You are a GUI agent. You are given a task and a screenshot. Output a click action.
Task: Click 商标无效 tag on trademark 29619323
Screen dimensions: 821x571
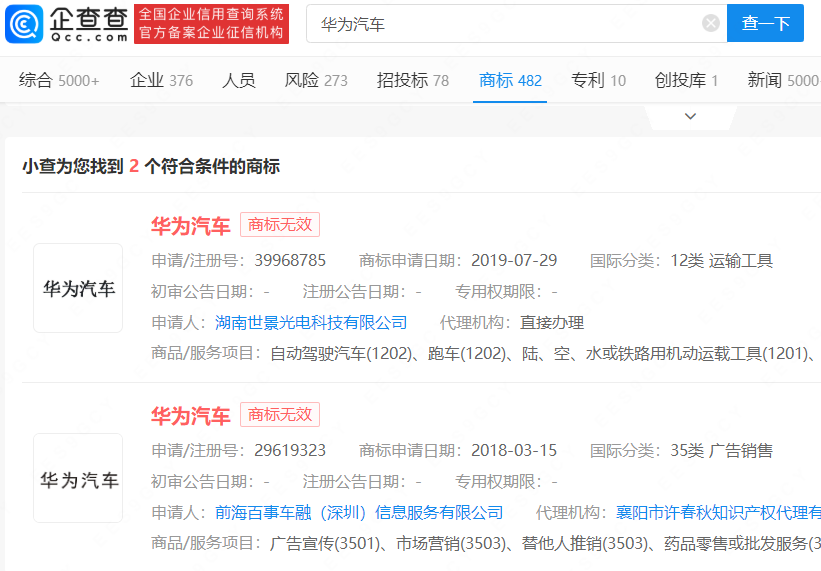(280, 415)
